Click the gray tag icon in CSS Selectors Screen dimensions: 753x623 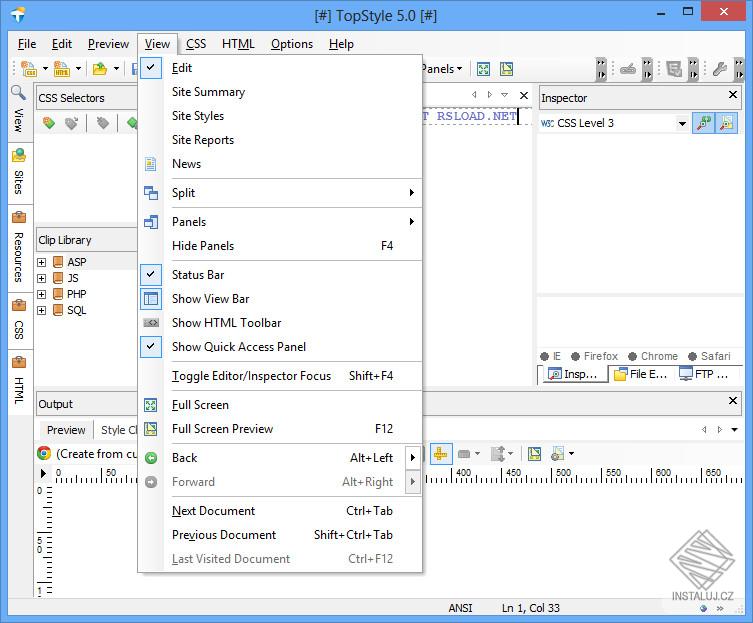point(102,123)
